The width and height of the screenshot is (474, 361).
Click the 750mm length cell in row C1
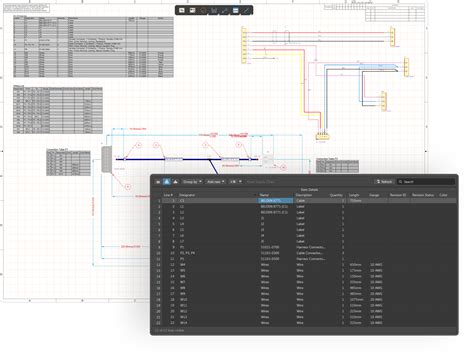click(x=357, y=201)
